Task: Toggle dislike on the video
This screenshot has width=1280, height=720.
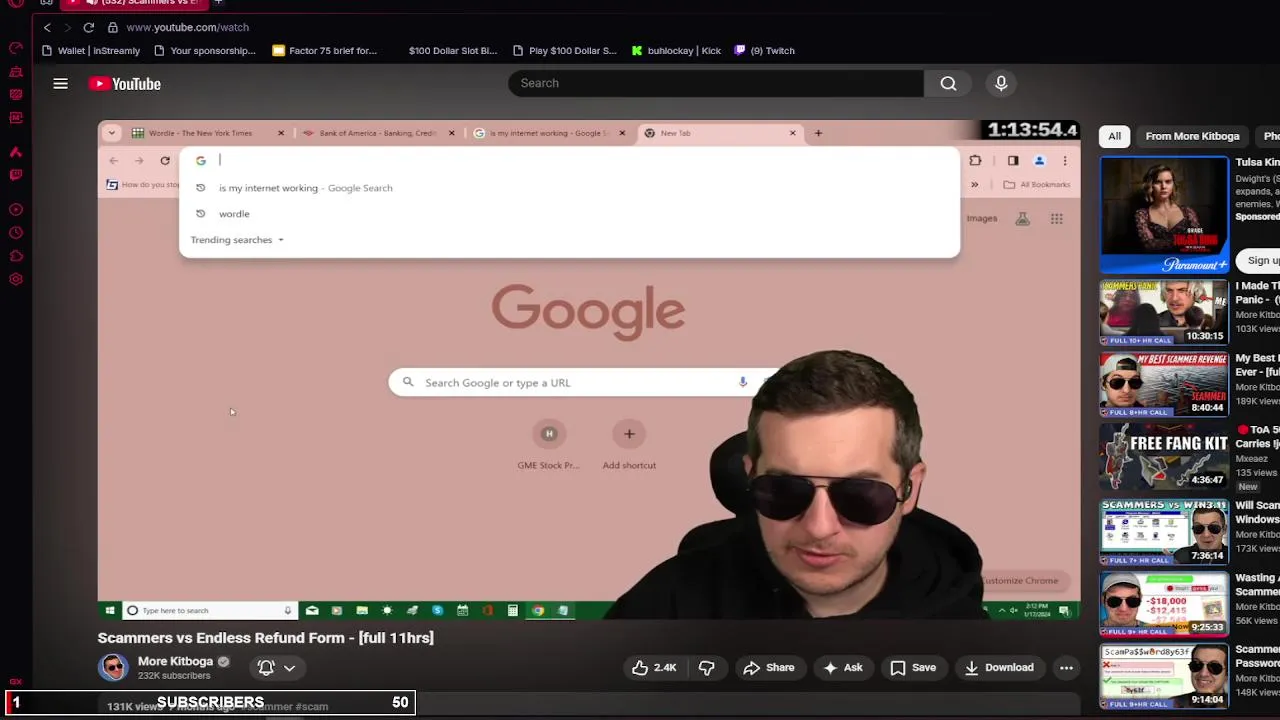Action: coord(706,668)
